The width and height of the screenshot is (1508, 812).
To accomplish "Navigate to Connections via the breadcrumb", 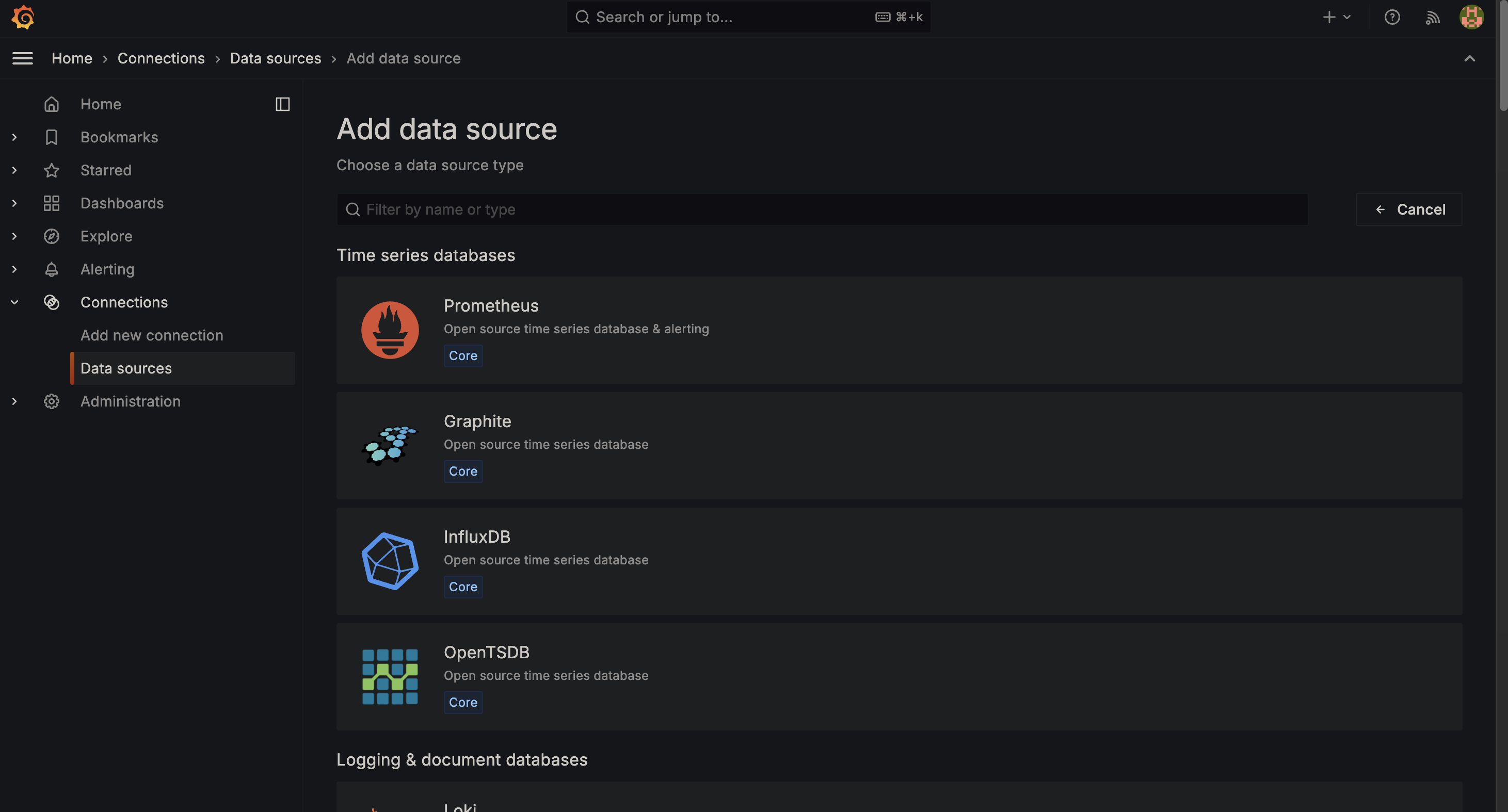I will pyautogui.click(x=161, y=58).
